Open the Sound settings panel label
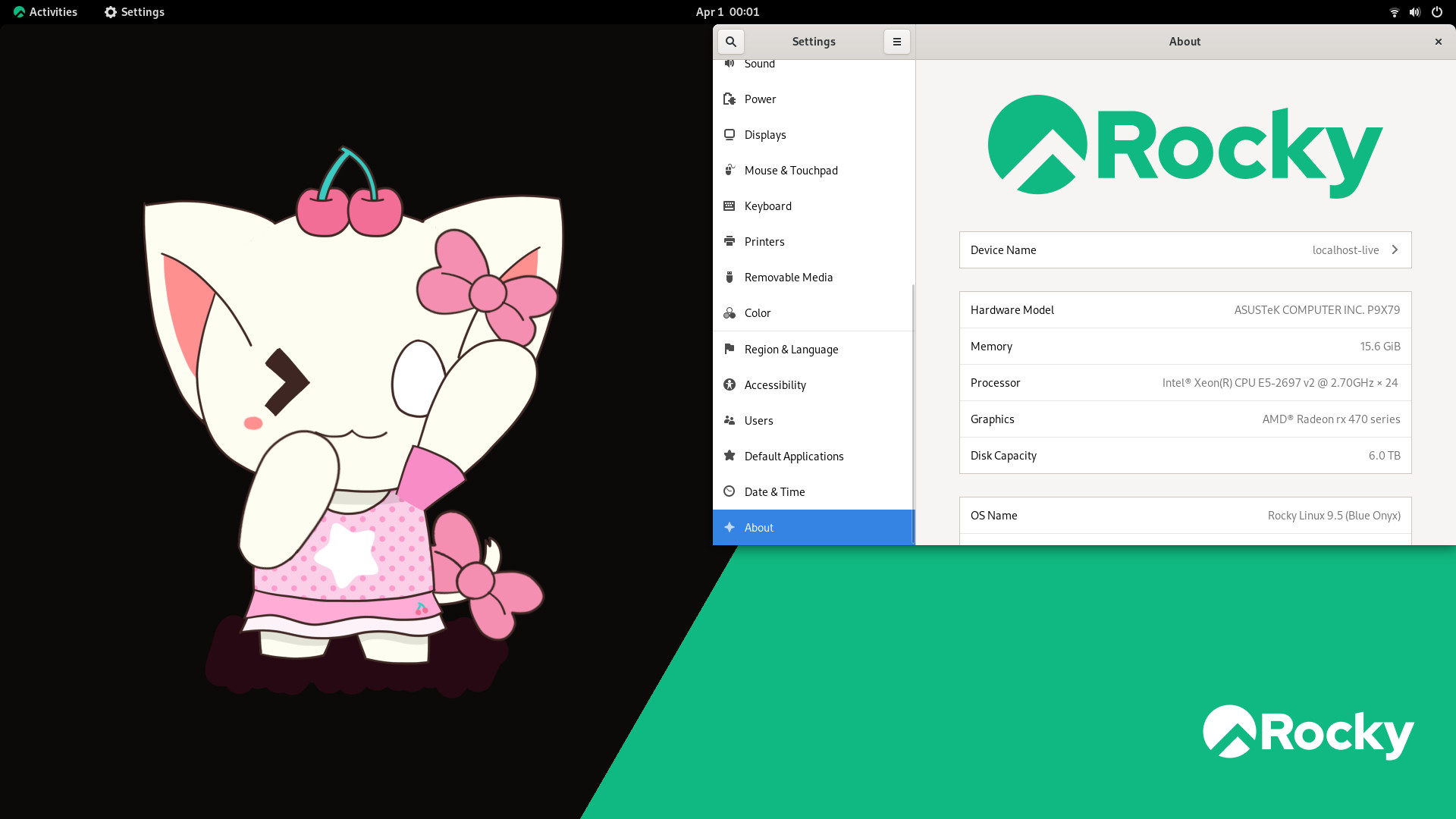This screenshot has width=1456, height=819. coord(760,64)
